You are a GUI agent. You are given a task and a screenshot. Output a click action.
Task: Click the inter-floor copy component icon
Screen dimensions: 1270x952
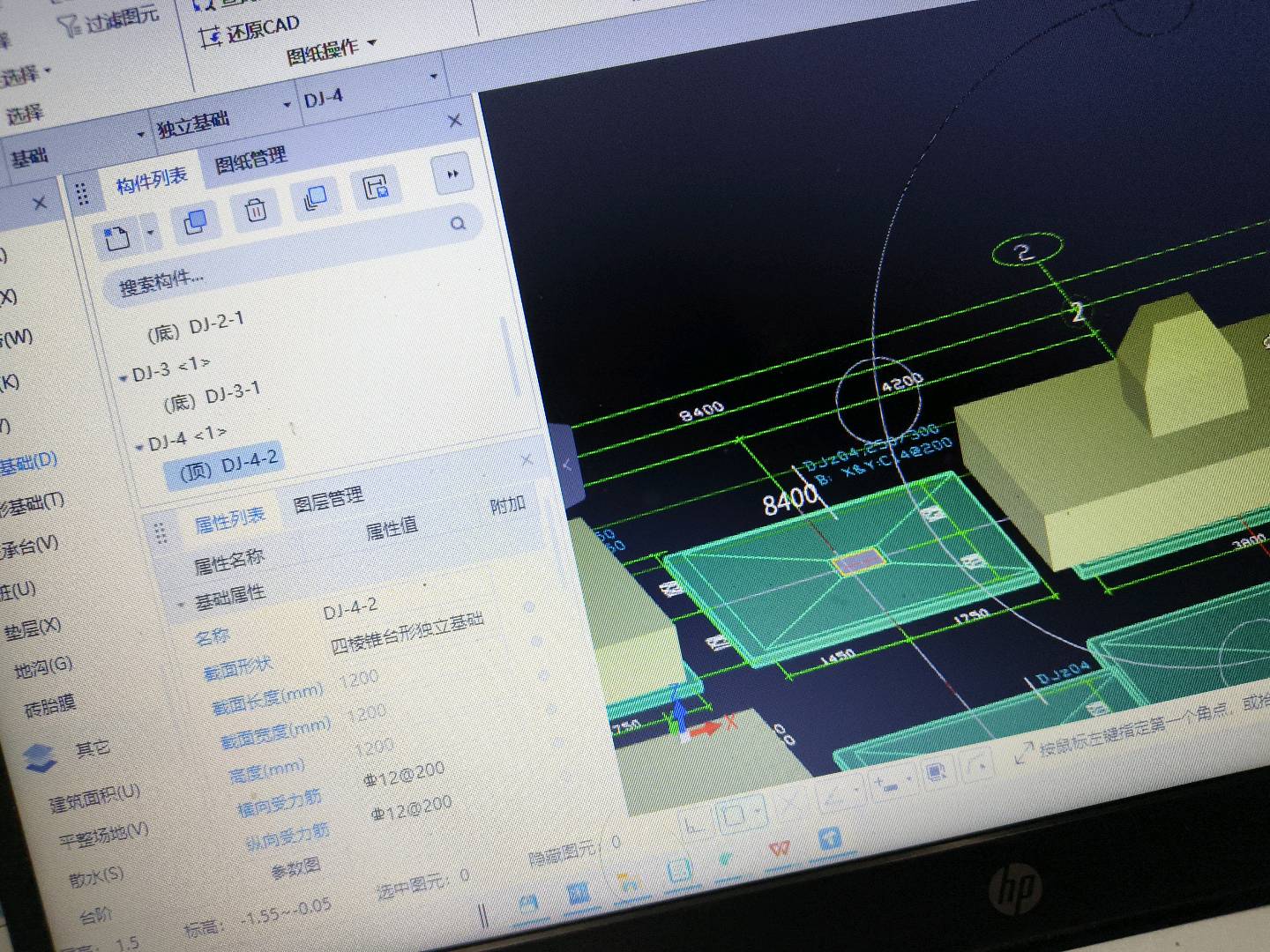pos(315,198)
